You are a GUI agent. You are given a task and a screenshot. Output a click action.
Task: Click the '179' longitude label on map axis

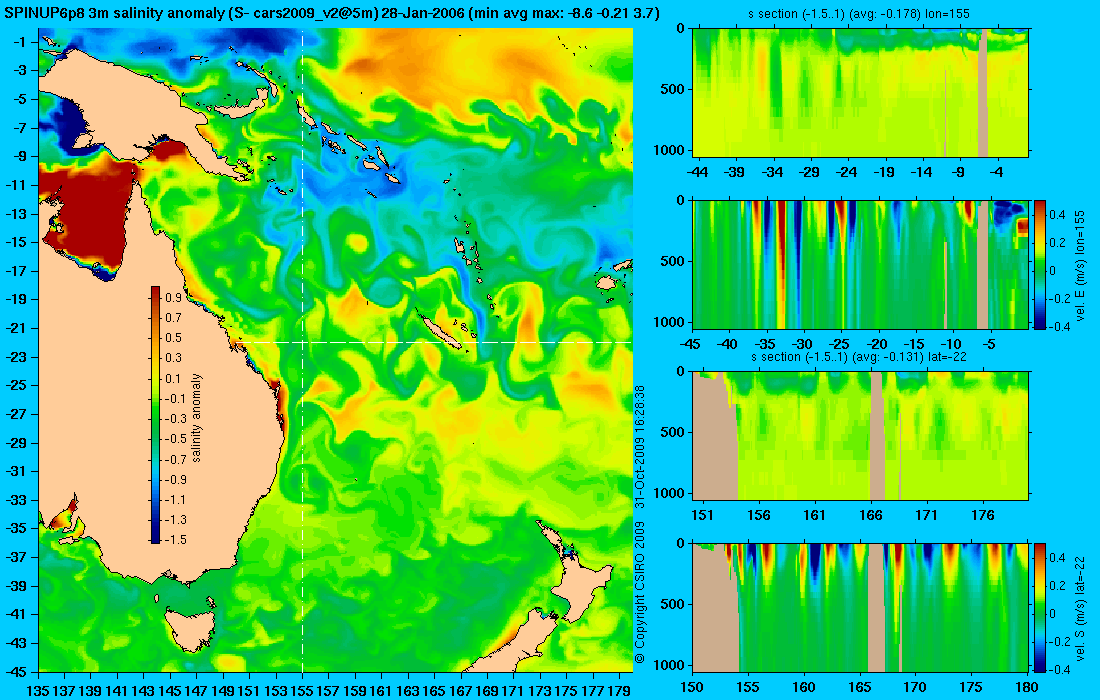tap(619, 690)
